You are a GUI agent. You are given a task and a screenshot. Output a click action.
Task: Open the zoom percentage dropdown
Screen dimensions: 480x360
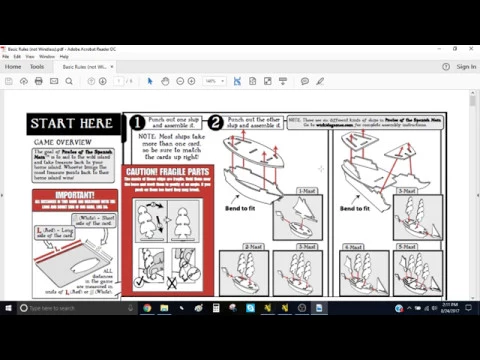tap(214, 81)
